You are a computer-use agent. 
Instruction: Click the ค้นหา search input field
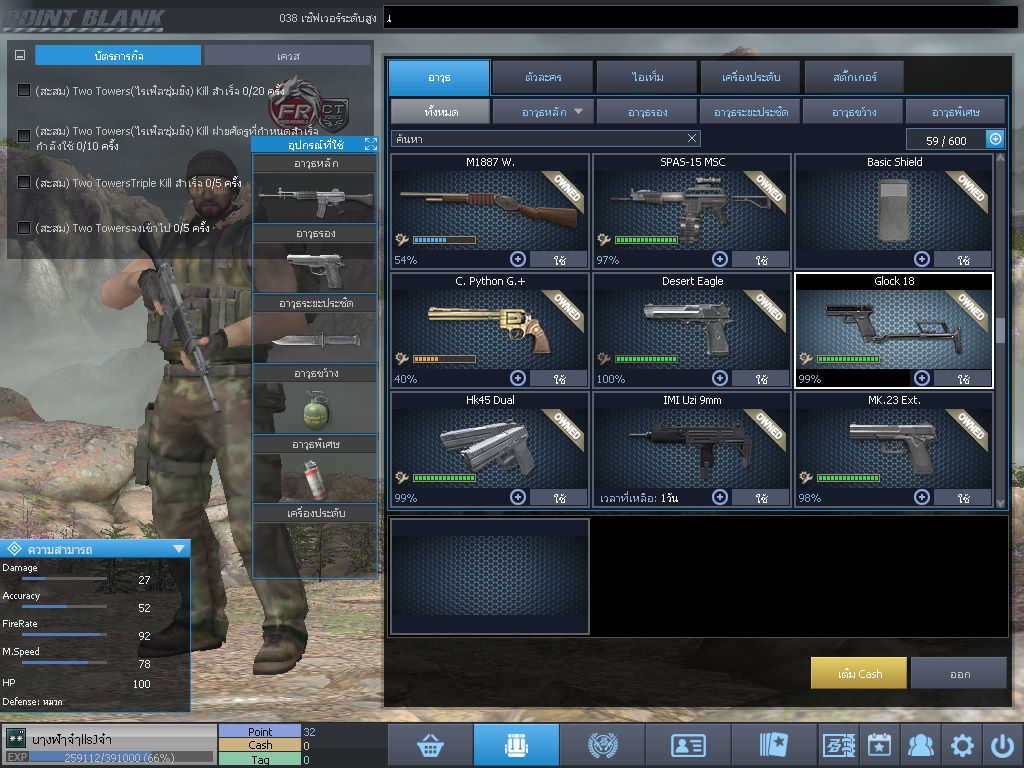[546, 138]
